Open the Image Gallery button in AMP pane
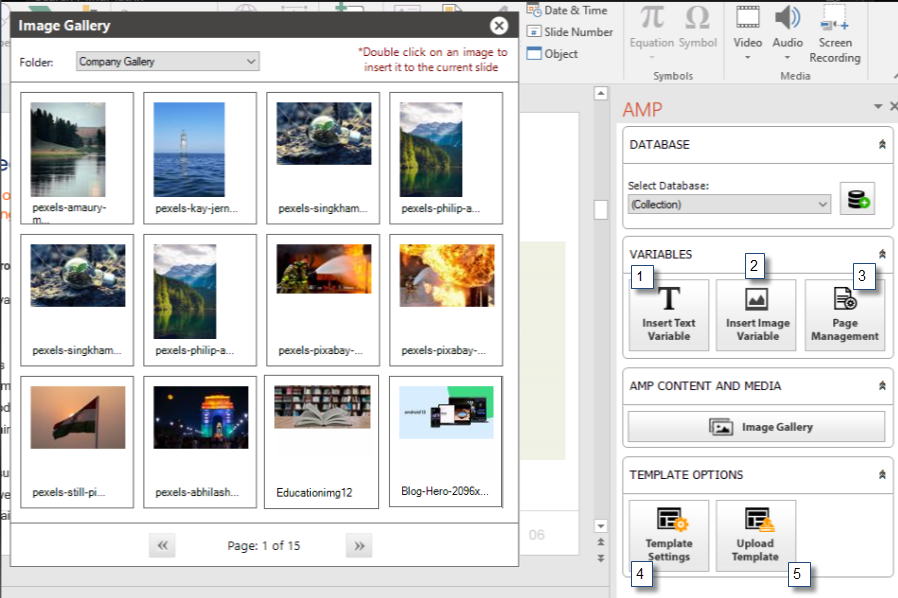 pos(756,427)
